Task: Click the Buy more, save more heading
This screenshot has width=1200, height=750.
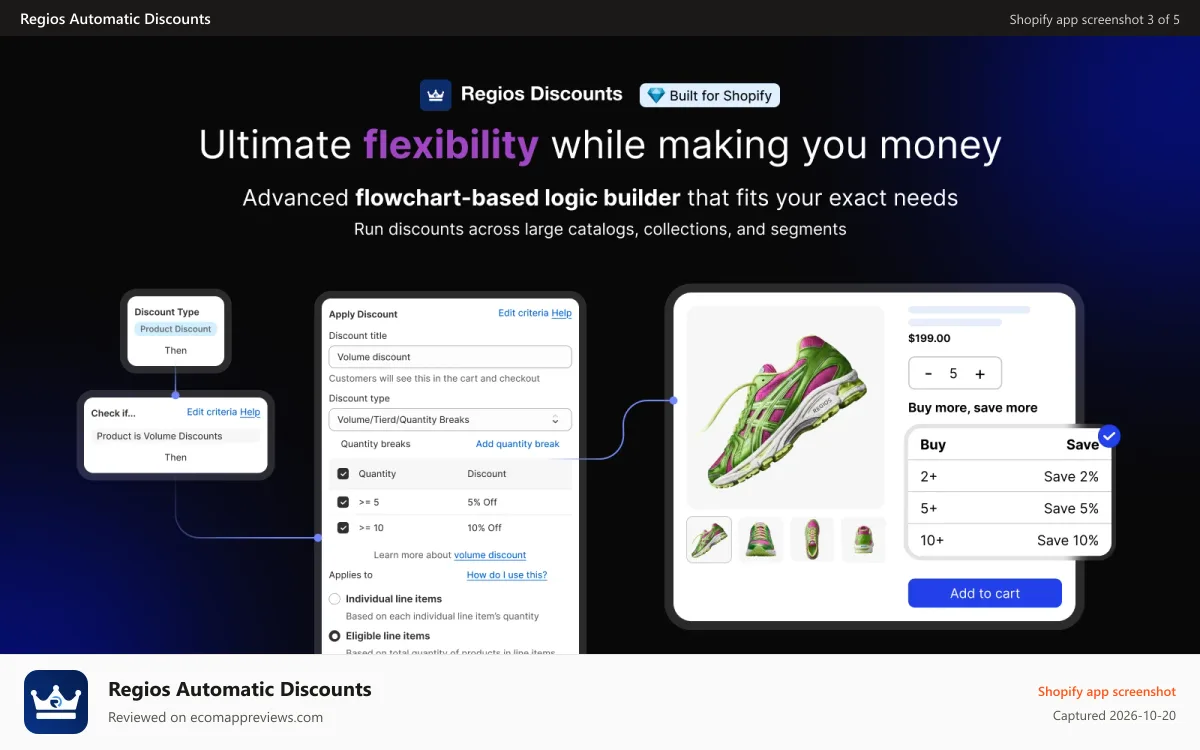Action: (973, 408)
